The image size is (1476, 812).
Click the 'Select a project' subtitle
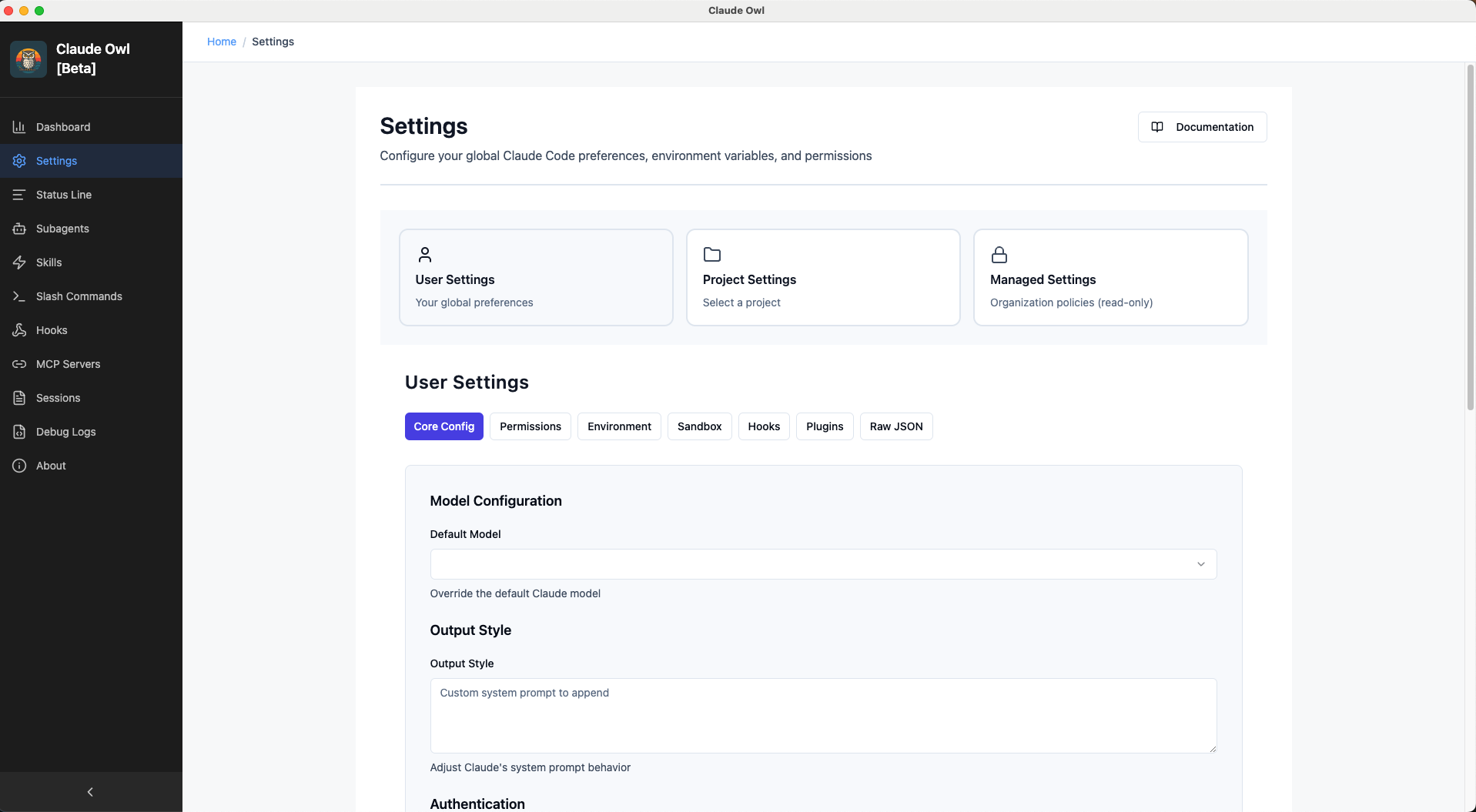(741, 302)
